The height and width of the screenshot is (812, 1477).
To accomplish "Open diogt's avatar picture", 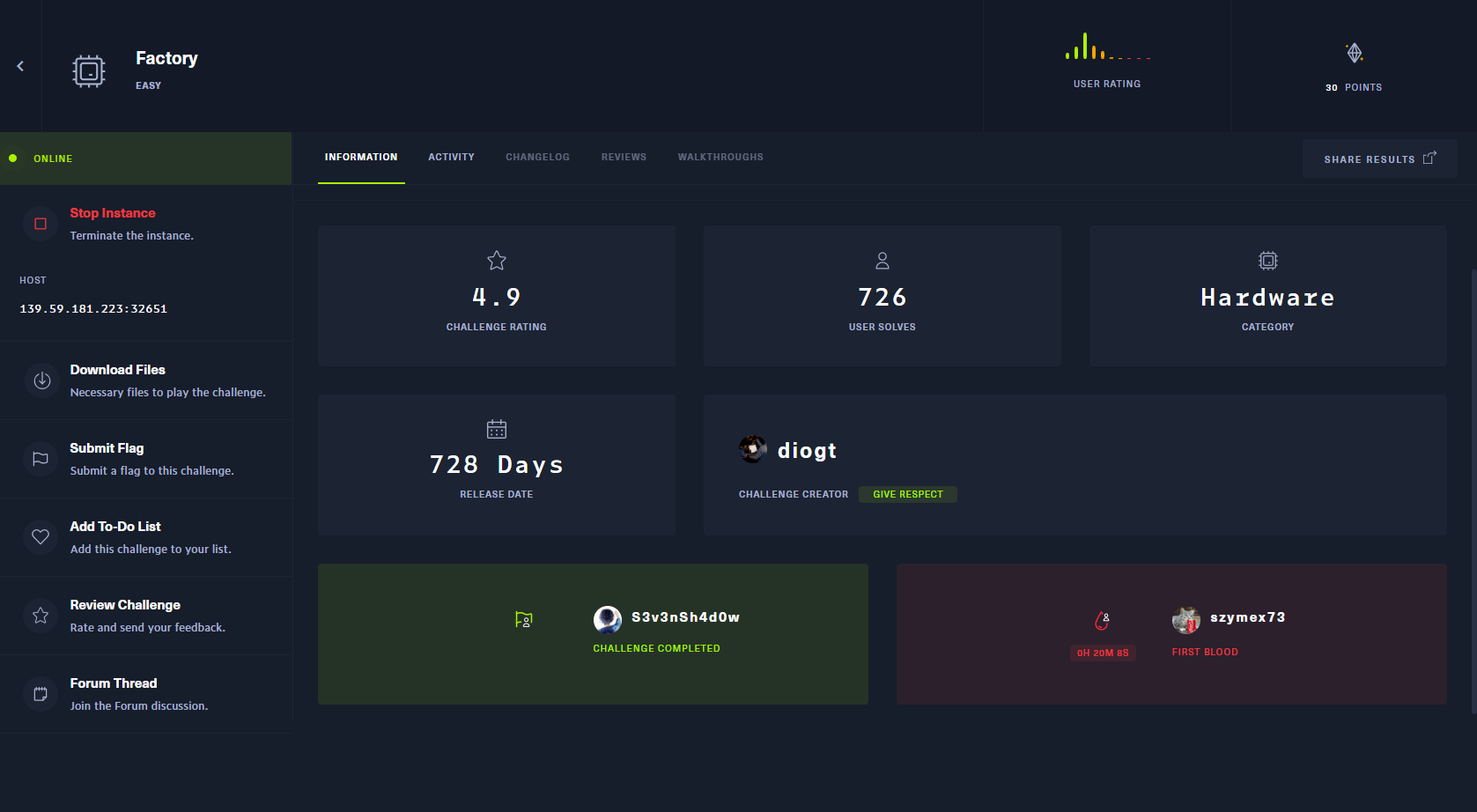I will click(x=753, y=449).
